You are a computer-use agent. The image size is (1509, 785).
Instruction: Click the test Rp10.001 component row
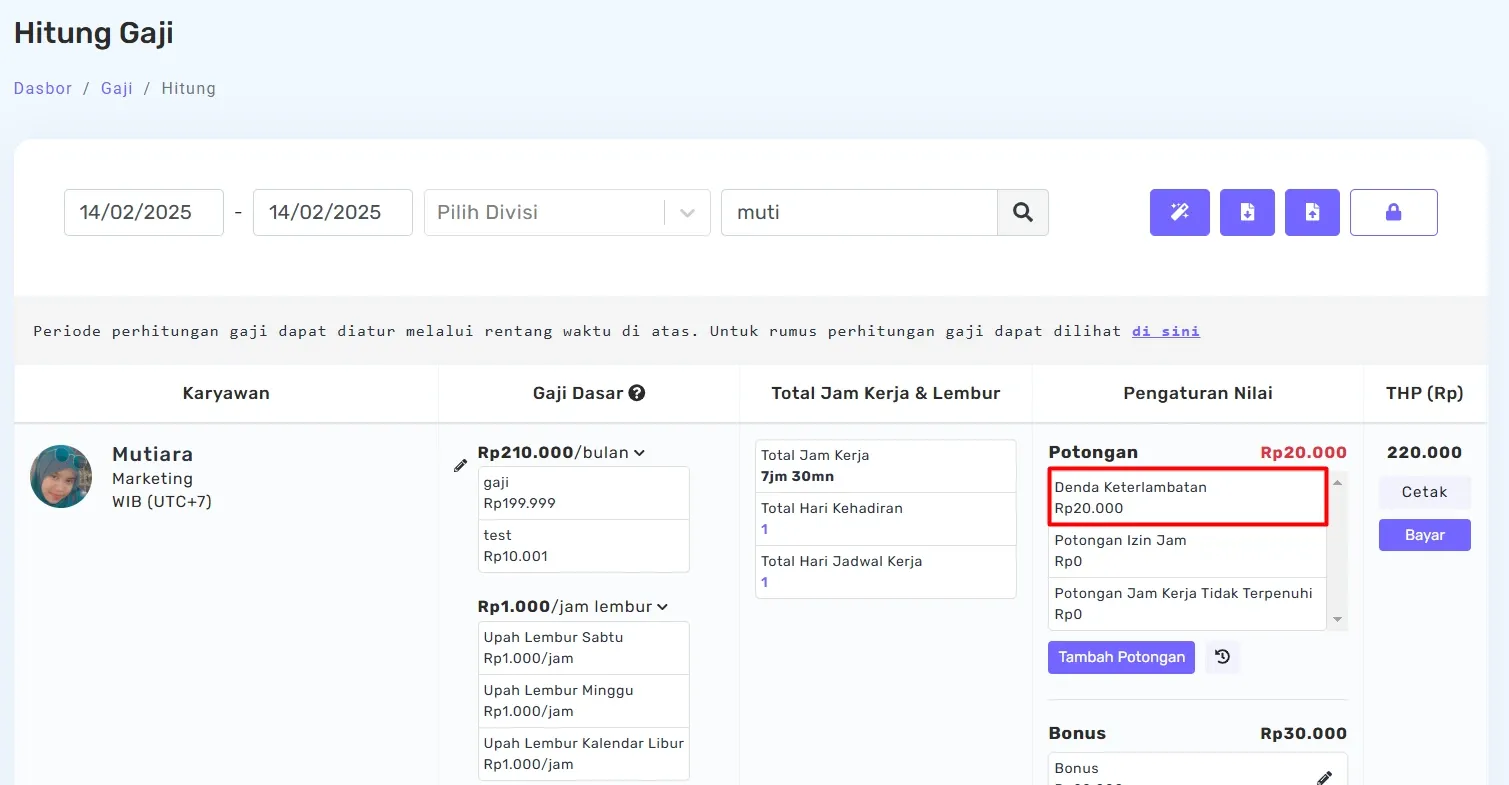[x=584, y=546]
